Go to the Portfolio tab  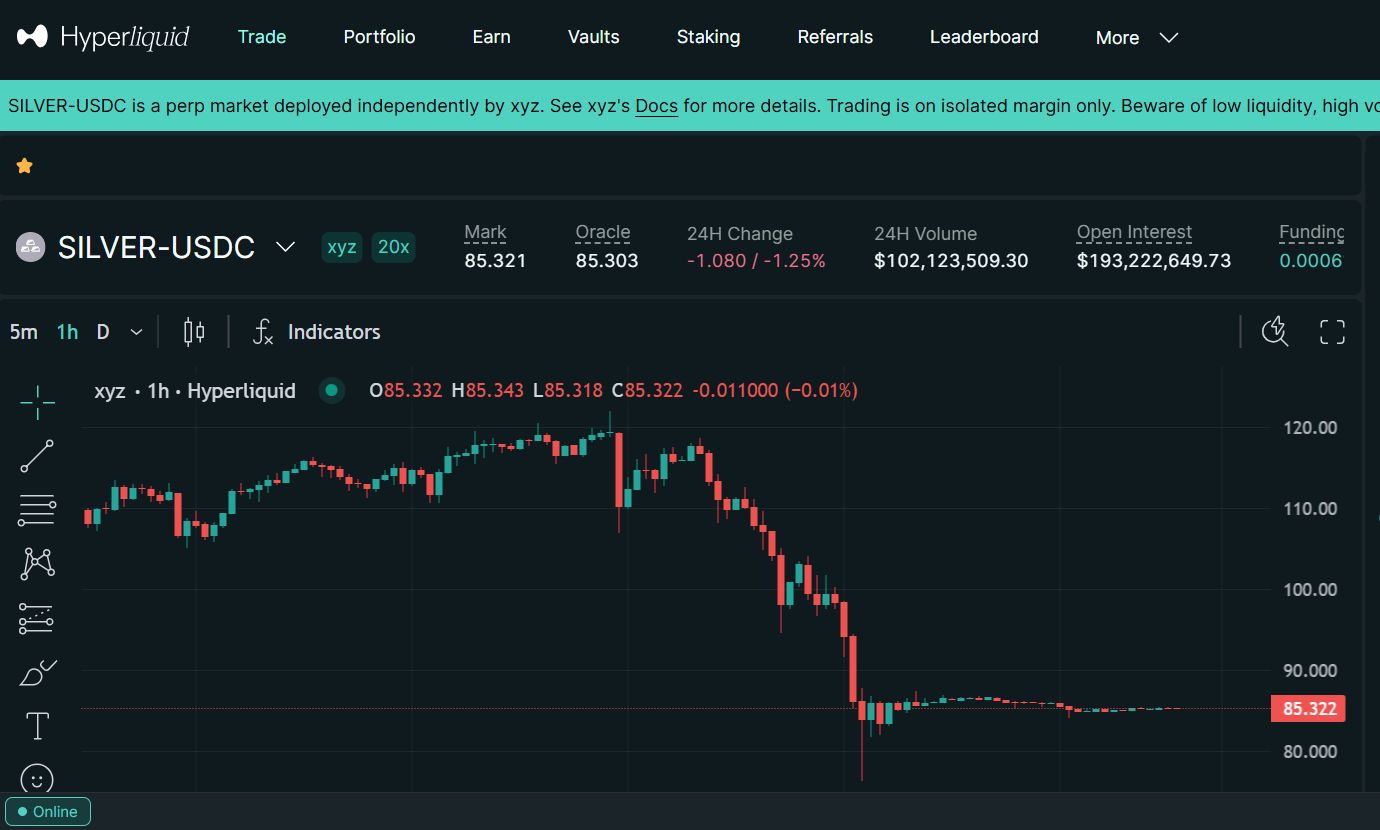click(x=379, y=37)
